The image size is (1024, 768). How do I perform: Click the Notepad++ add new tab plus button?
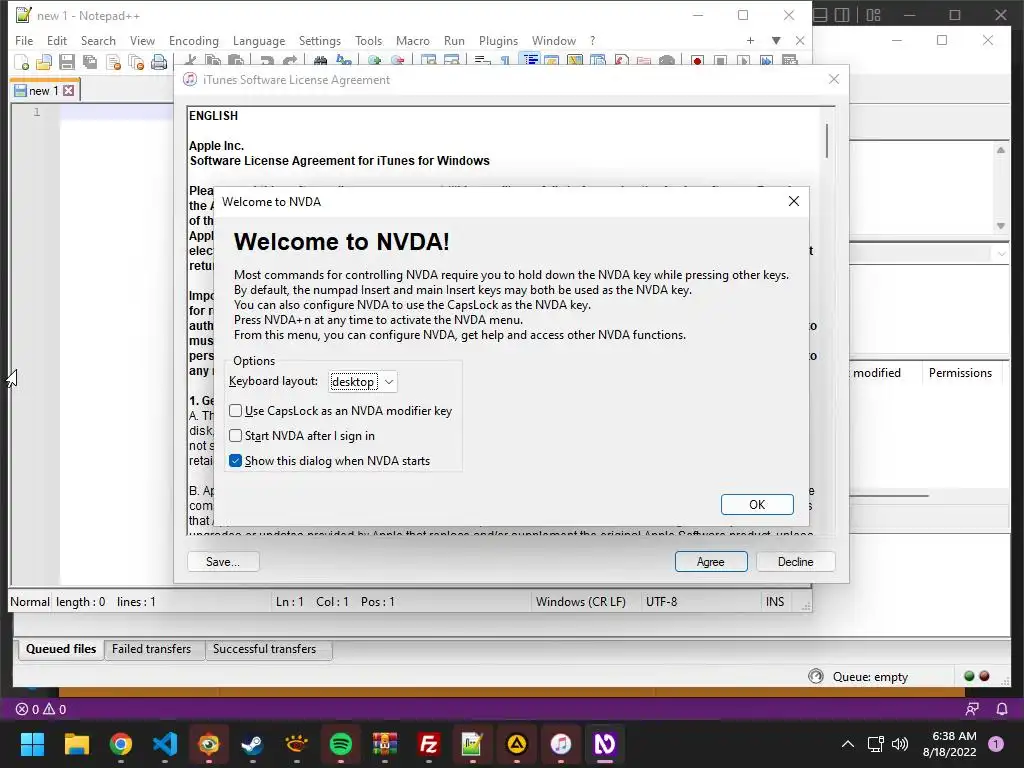pos(750,40)
